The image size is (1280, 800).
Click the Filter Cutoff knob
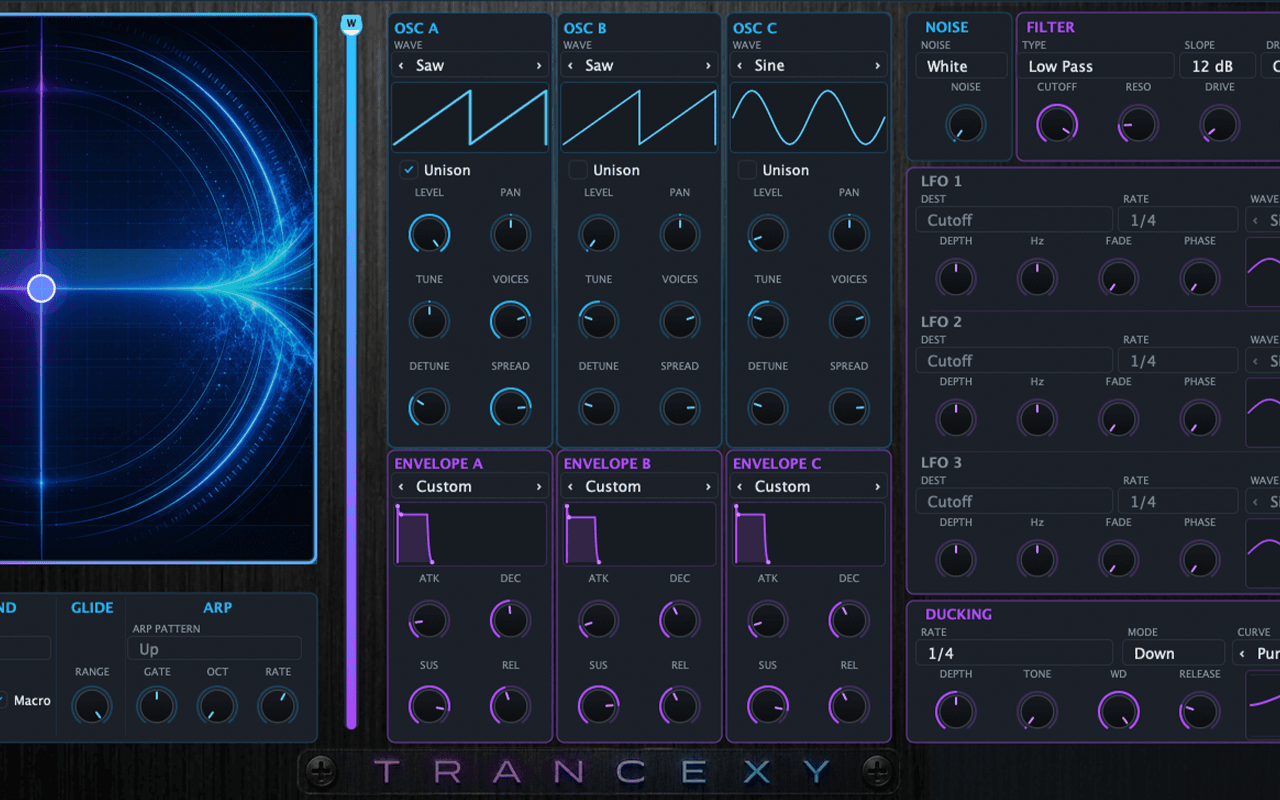point(1056,125)
